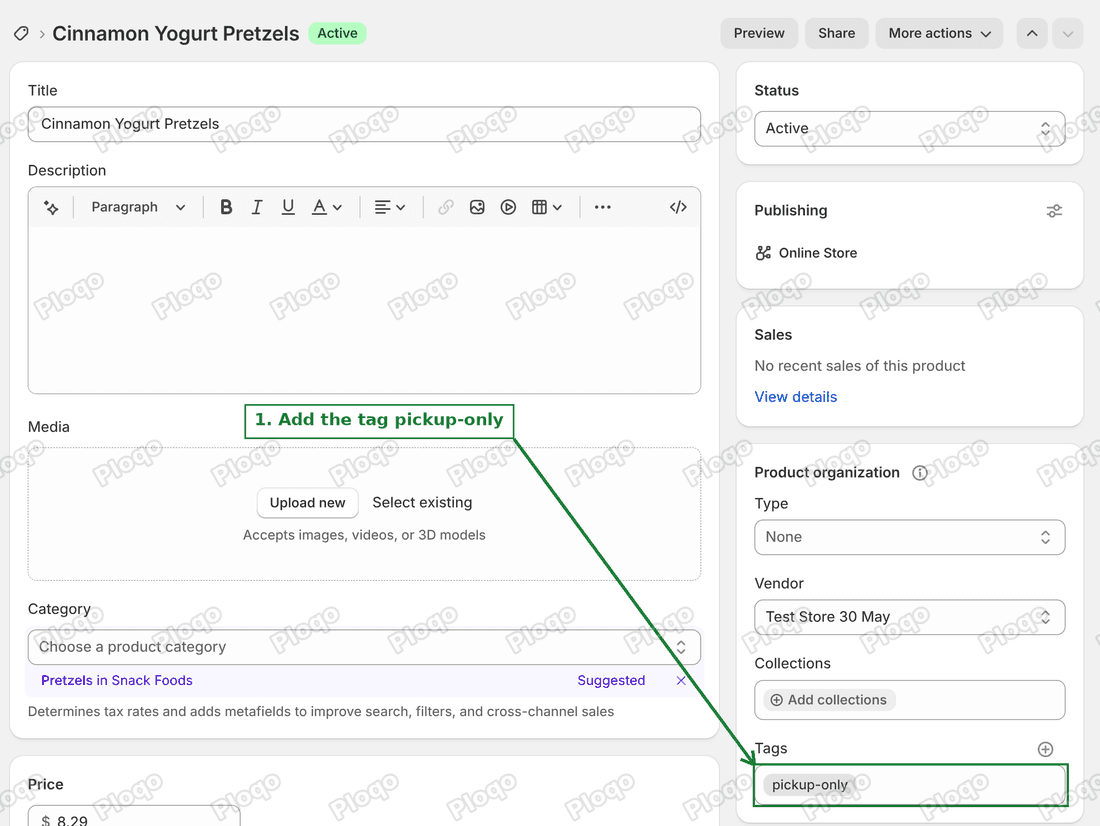
Task: Click the Online Store channel icon
Action: (x=763, y=253)
